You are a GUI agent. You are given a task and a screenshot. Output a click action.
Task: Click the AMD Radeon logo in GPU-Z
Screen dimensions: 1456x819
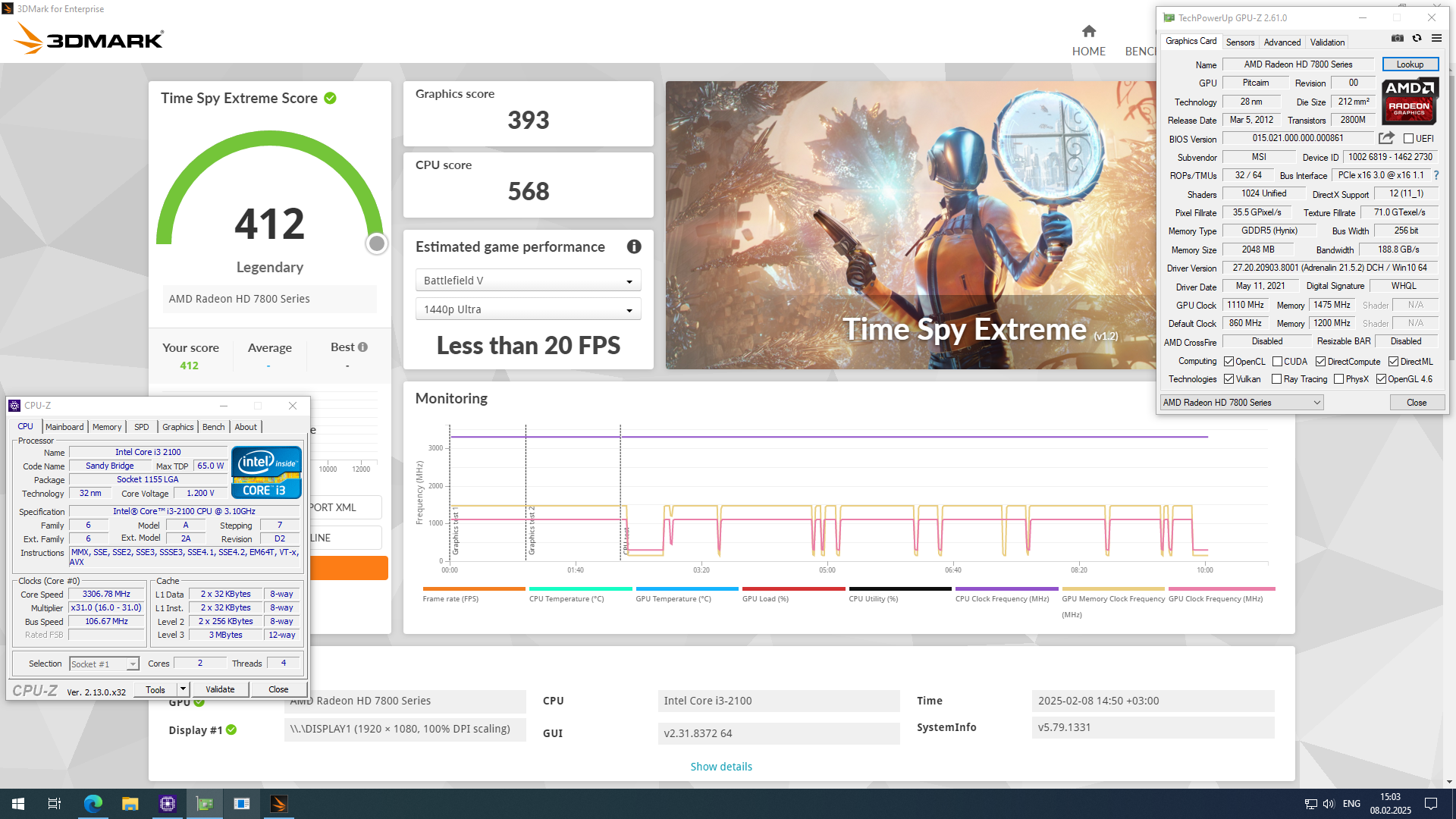(1410, 101)
